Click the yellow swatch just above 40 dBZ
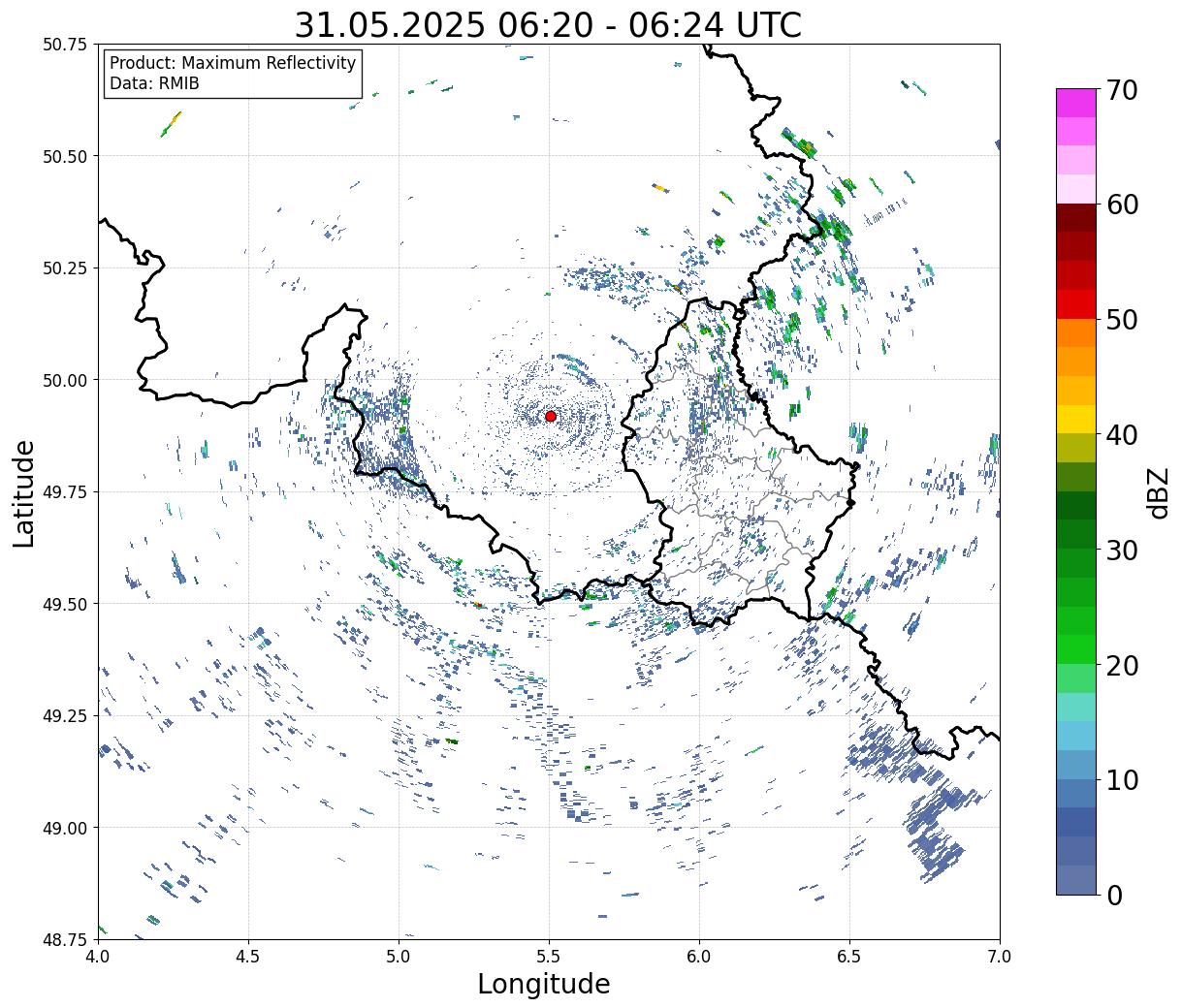This screenshot has height=1008, width=1182. (x=1076, y=420)
